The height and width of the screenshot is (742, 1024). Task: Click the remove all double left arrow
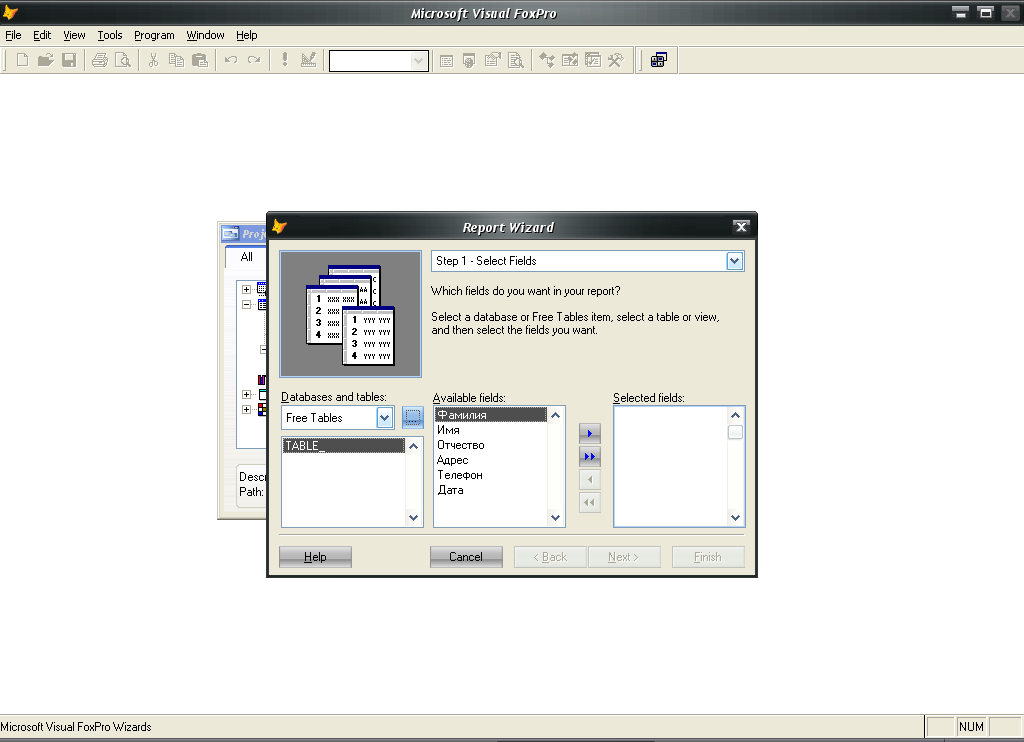pyautogui.click(x=590, y=503)
